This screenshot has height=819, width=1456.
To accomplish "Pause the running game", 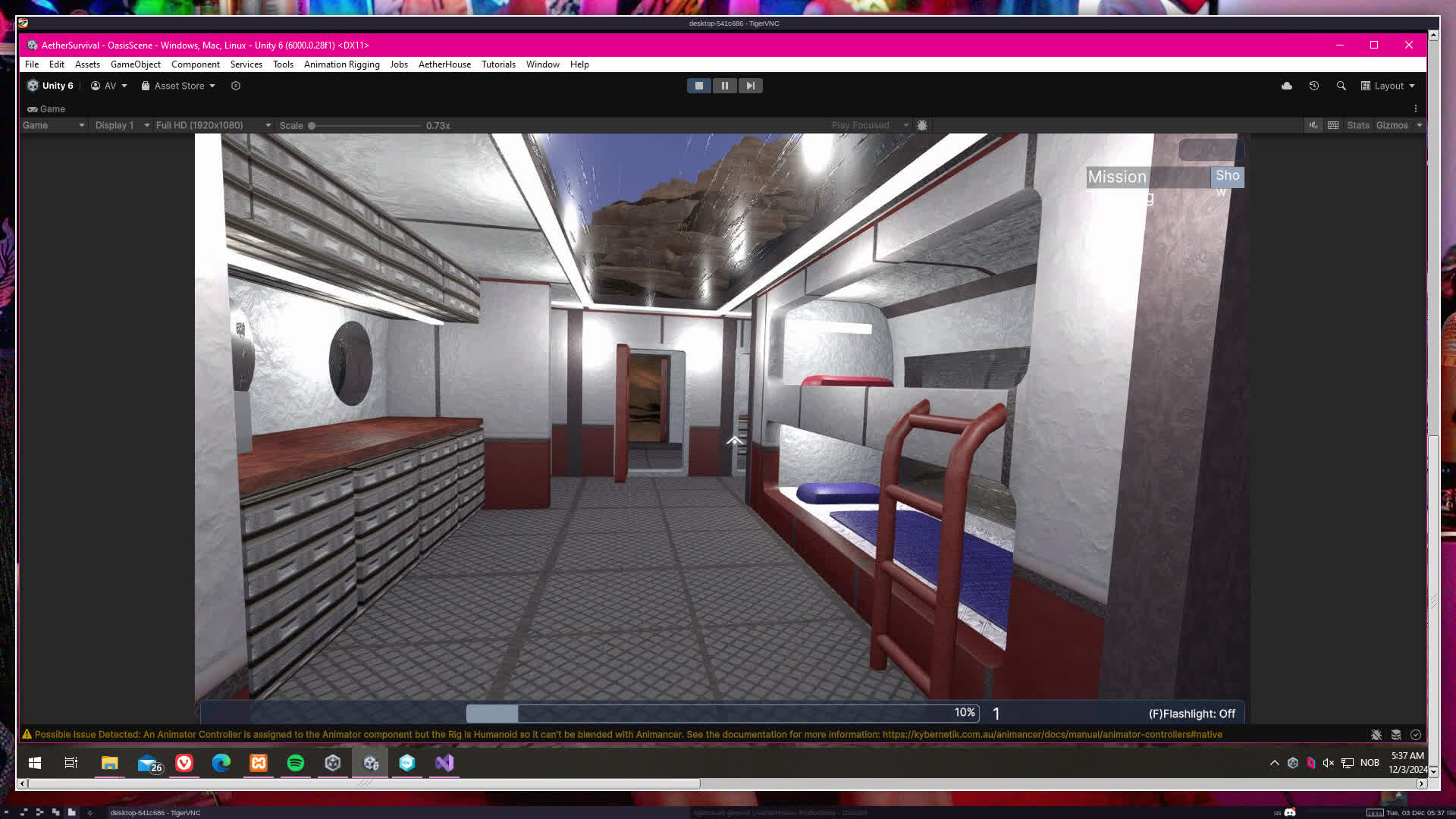I will coord(724,86).
